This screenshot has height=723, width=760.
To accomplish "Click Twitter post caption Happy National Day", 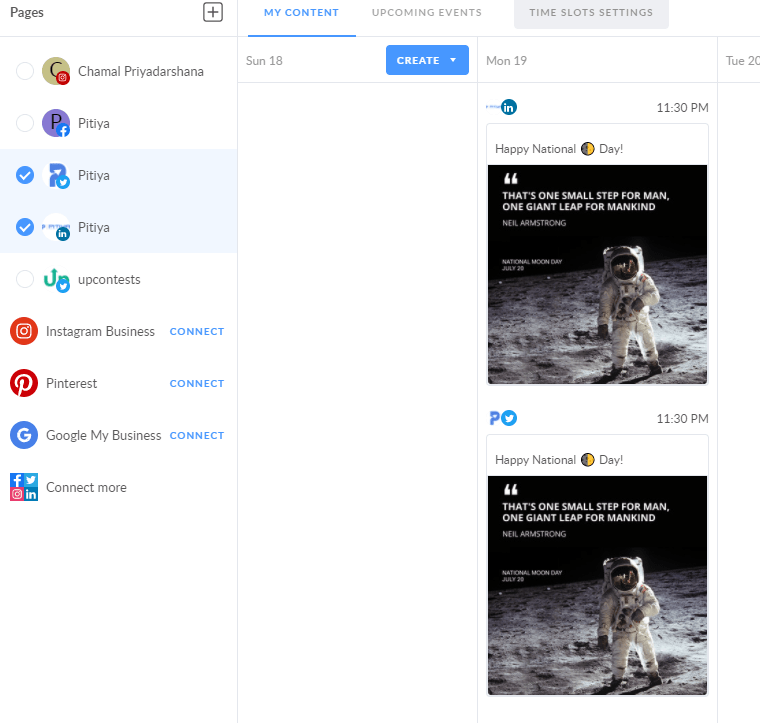I will 559,460.
